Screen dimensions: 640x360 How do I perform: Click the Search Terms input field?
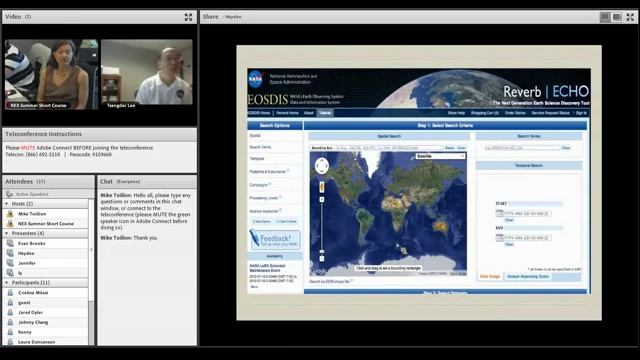pos(522,148)
